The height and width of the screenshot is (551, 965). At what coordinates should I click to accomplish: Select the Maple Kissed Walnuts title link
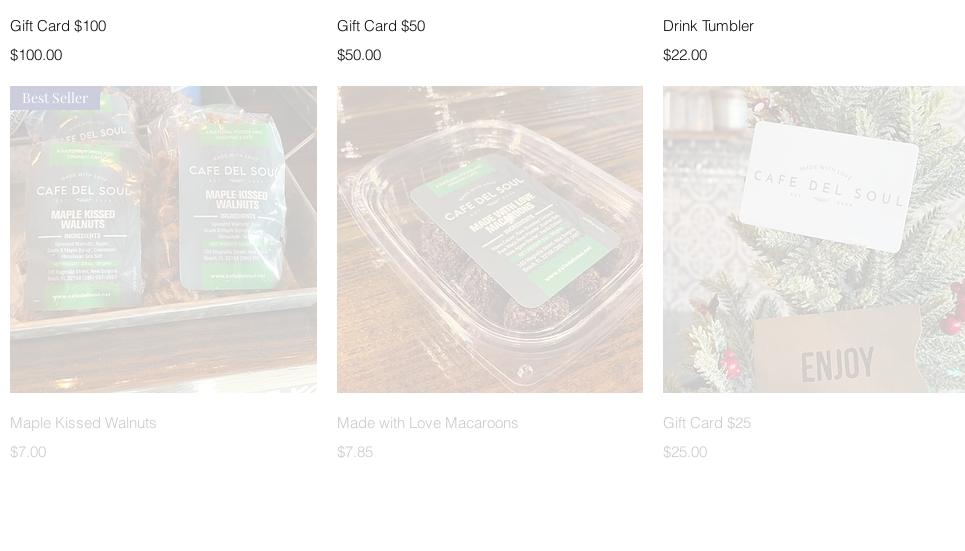tap(83, 423)
